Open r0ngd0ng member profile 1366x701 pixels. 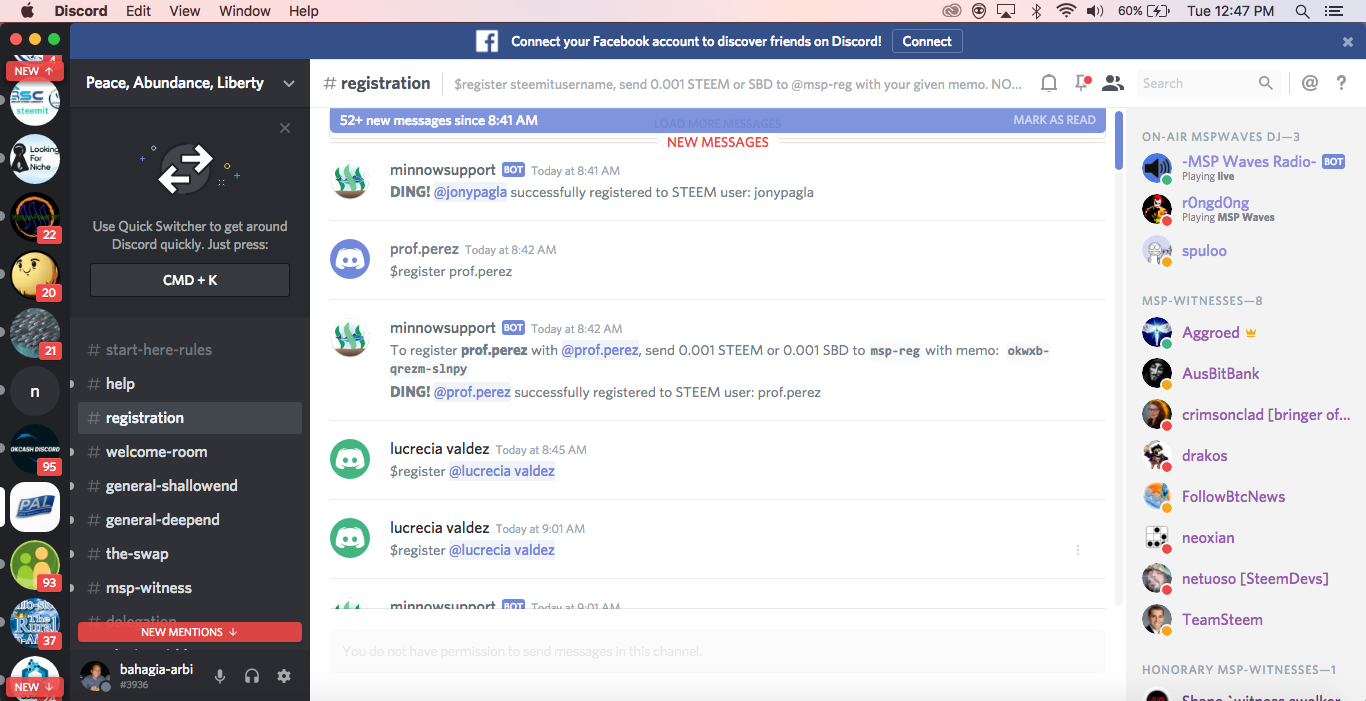click(x=1243, y=209)
